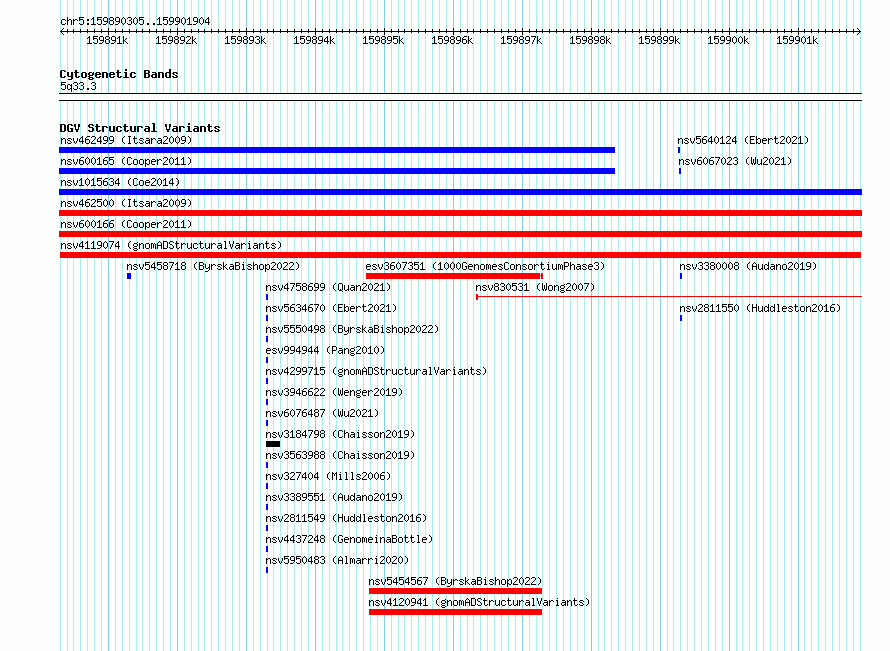Select the small blue marker under nsv5458718
Screen dimensions: 890x651
point(129,276)
